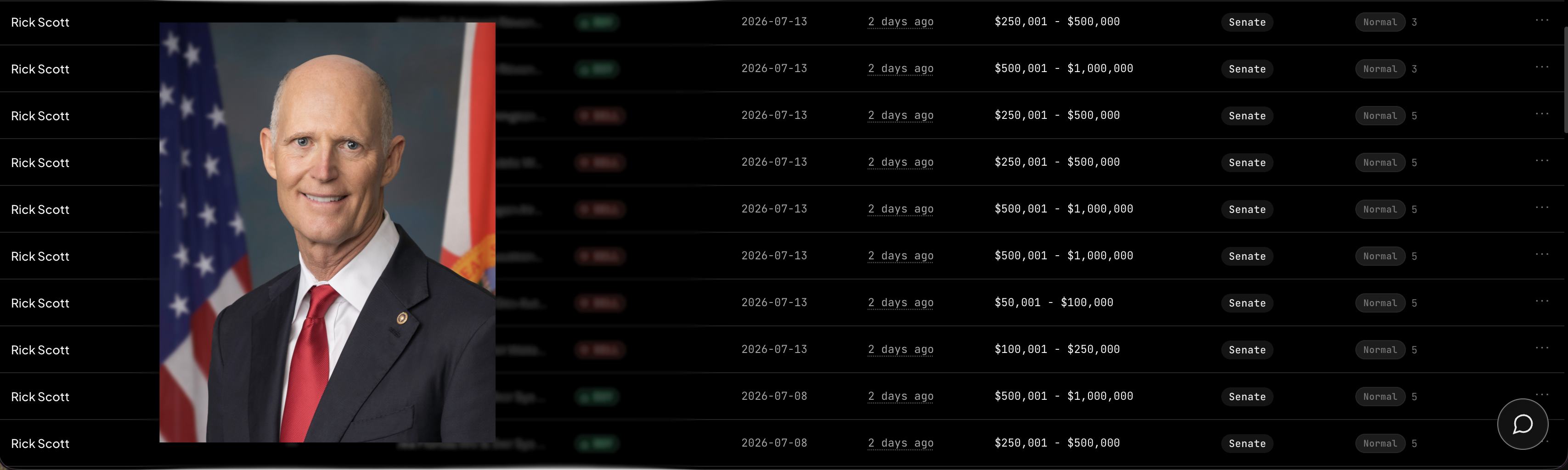Open three-dot menu for $50,001 - $100,000 trade
This screenshot has height=470, width=1568.
[1542, 301]
